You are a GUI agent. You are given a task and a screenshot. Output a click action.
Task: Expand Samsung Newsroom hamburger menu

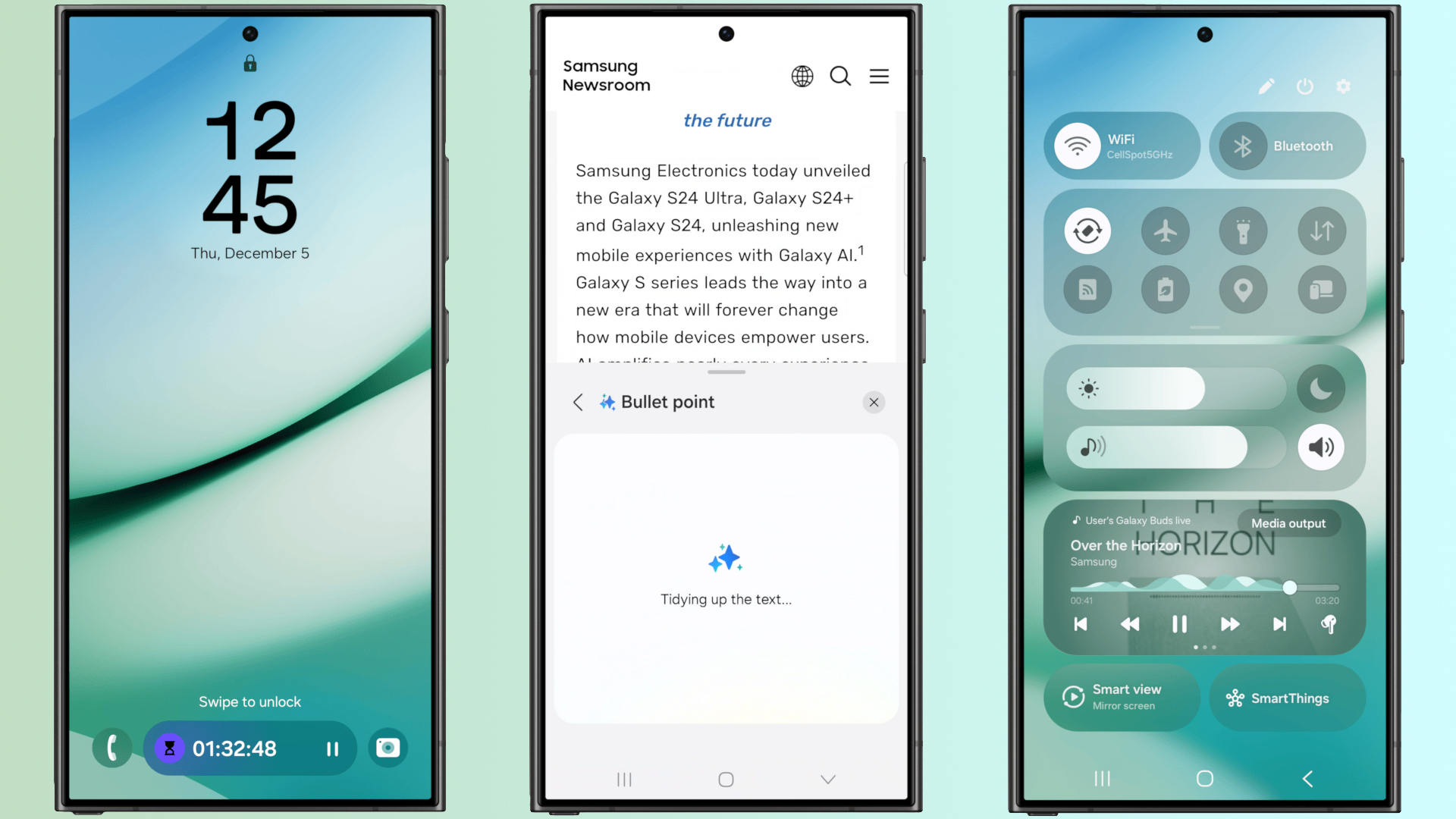point(879,75)
